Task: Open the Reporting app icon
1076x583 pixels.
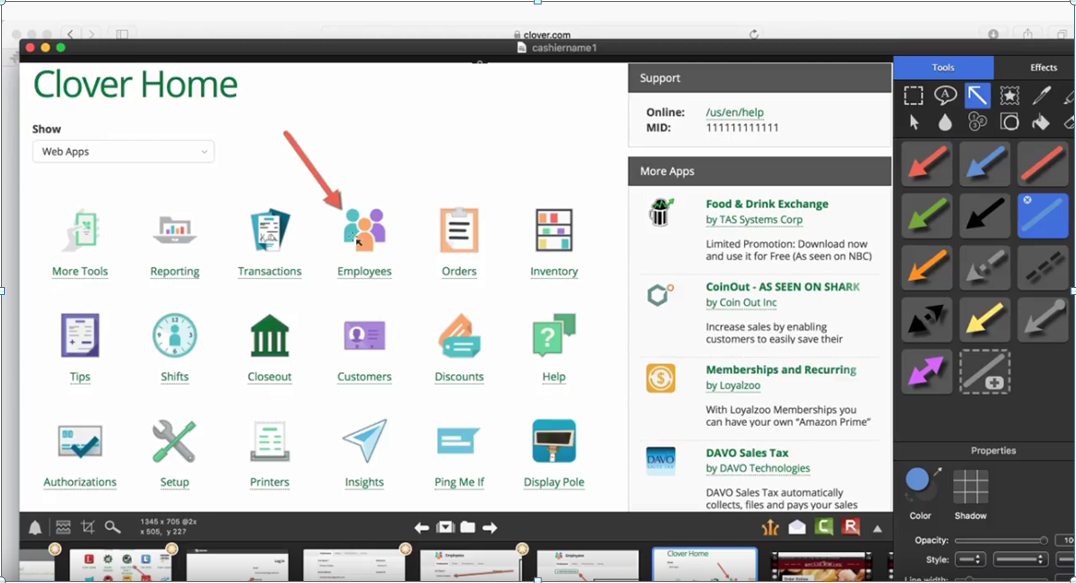Action: (174, 230)
